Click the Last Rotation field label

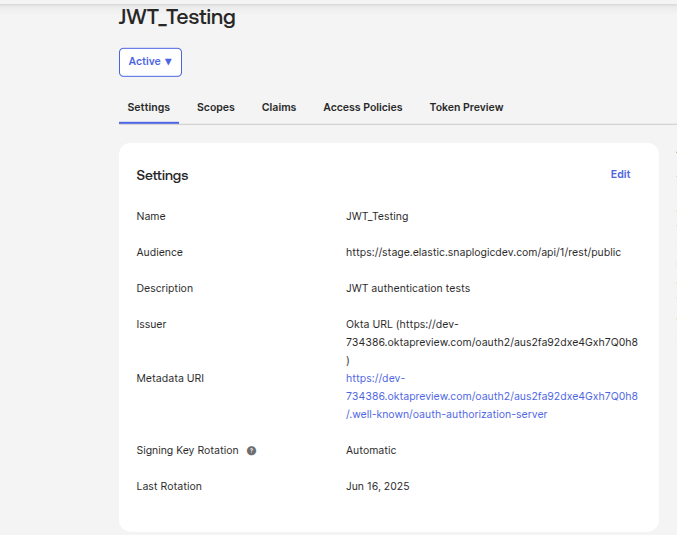point(169,486)
